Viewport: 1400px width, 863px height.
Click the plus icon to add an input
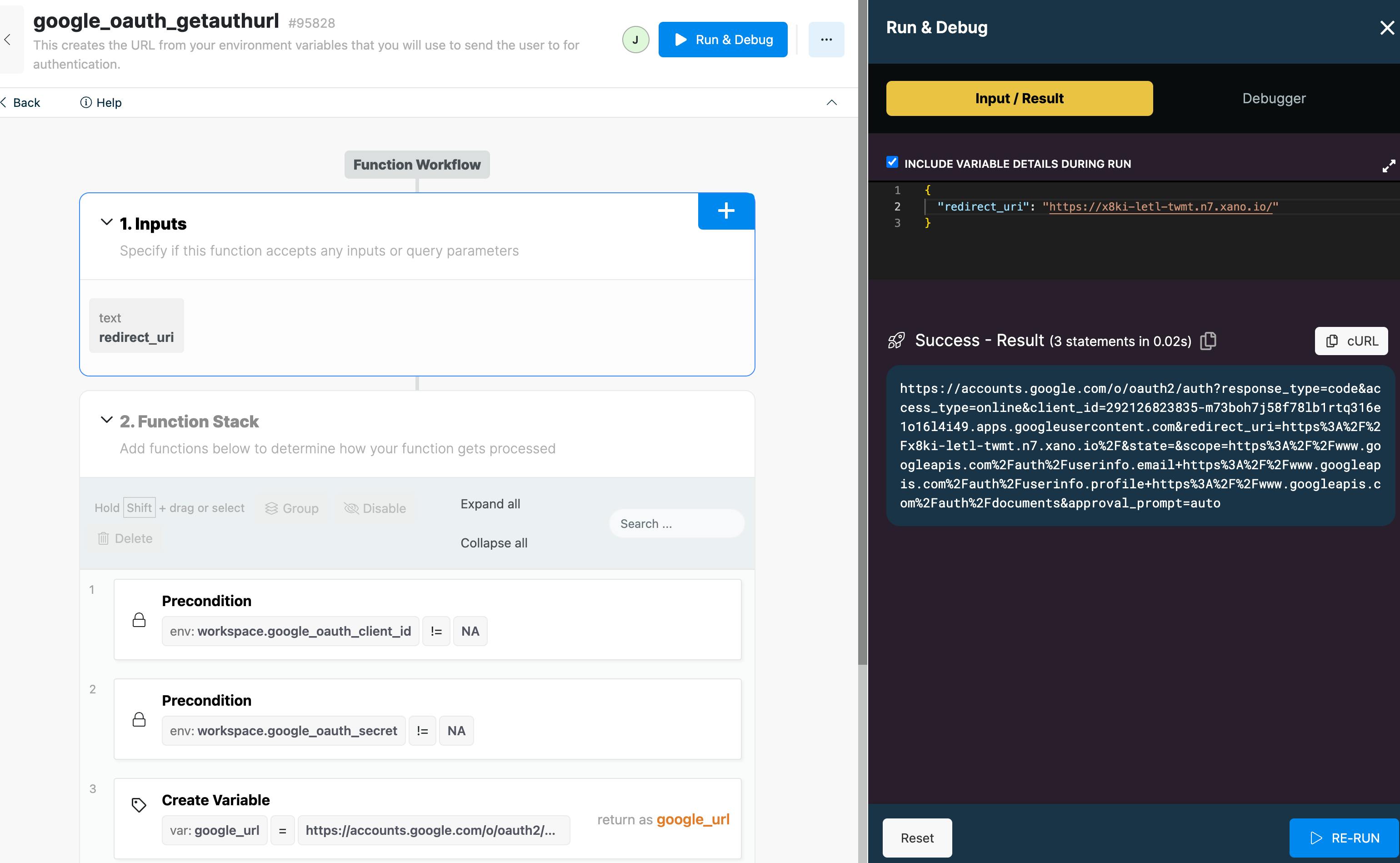click(725, 211)
